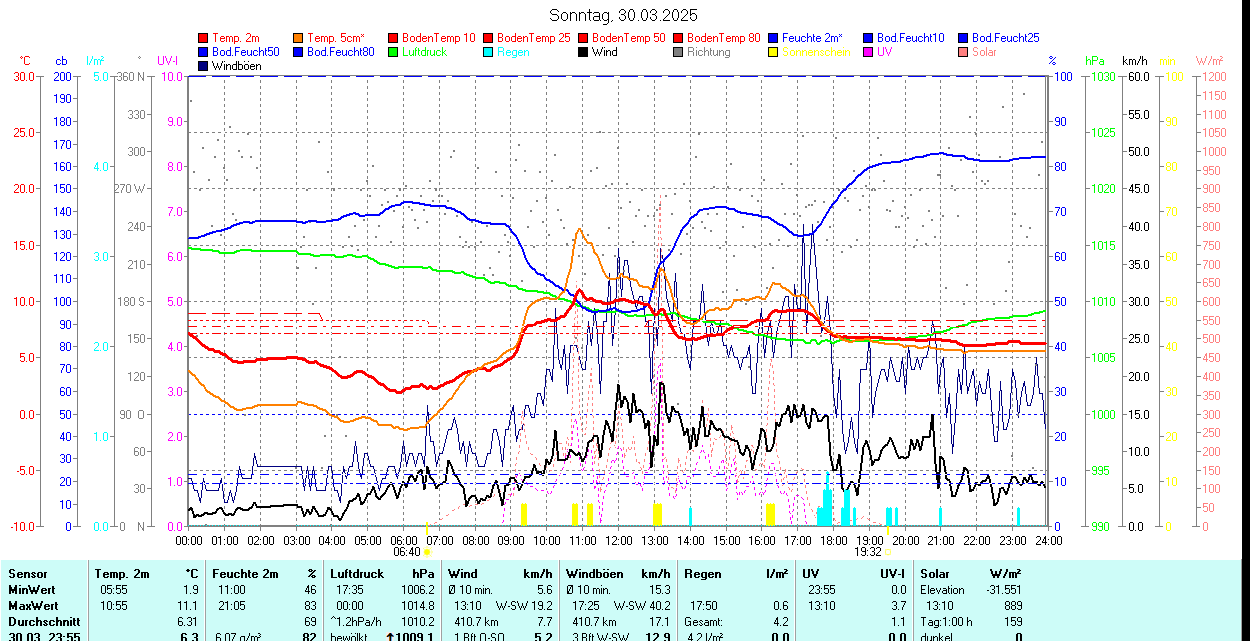
Task: Click the dark Windböen legend square
Action: [x=204, y=66]
